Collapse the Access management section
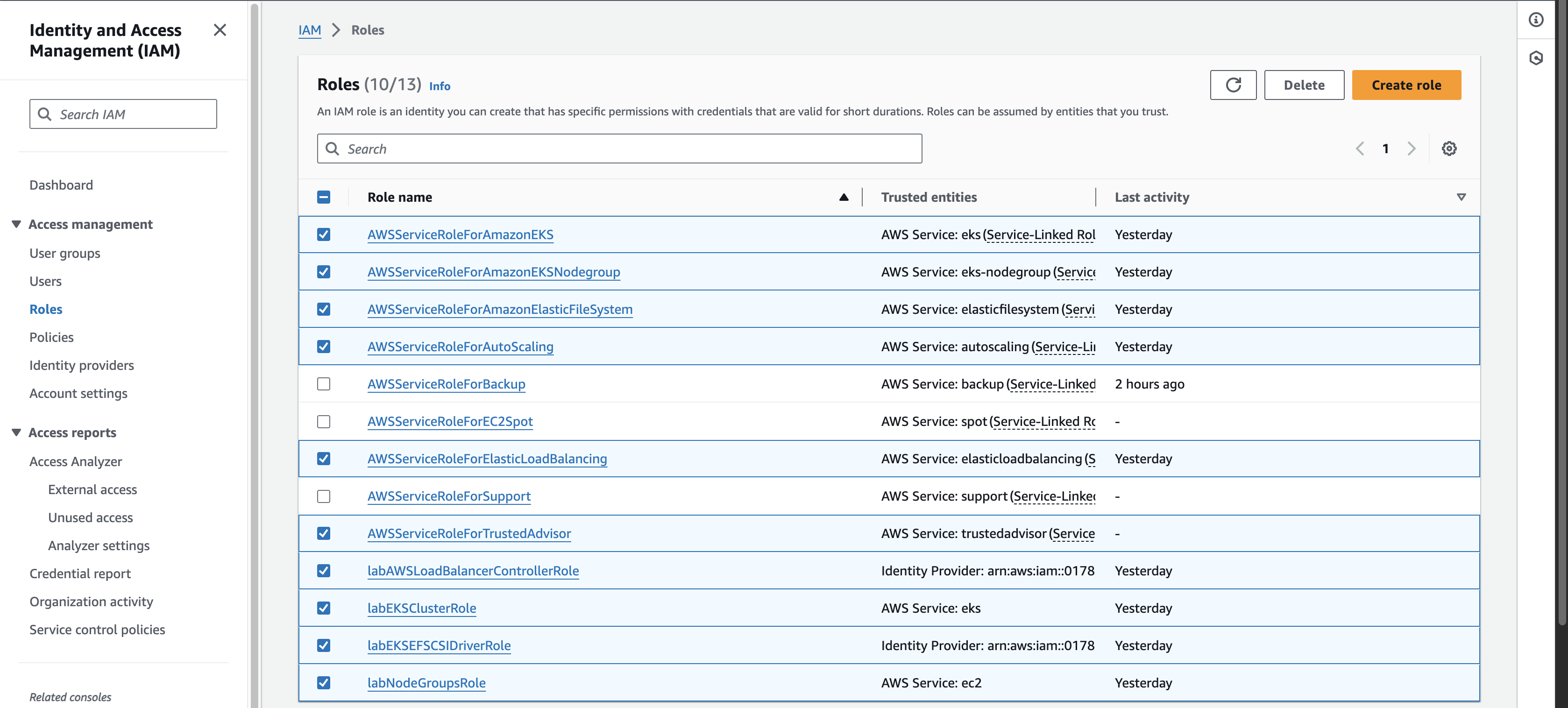The image size is (1568, 708). click(16, 224)
